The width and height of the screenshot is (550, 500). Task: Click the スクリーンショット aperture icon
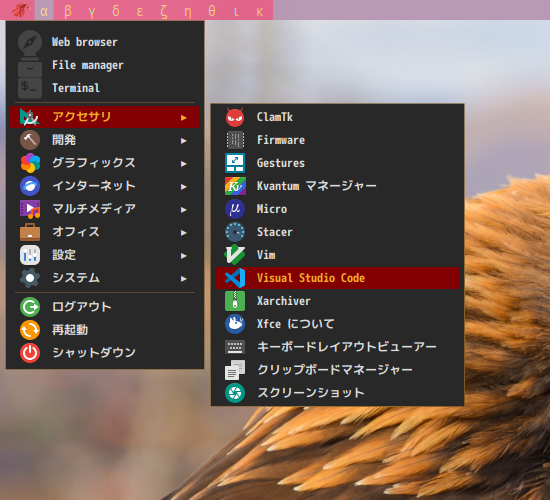(235, 393)
